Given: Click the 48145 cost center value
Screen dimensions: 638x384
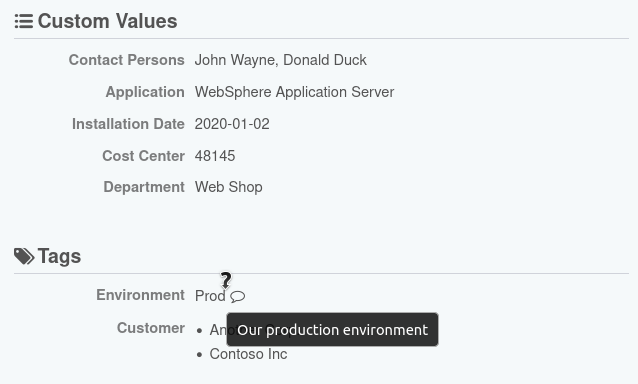Looking at the screenshot, I should (215, 156).
